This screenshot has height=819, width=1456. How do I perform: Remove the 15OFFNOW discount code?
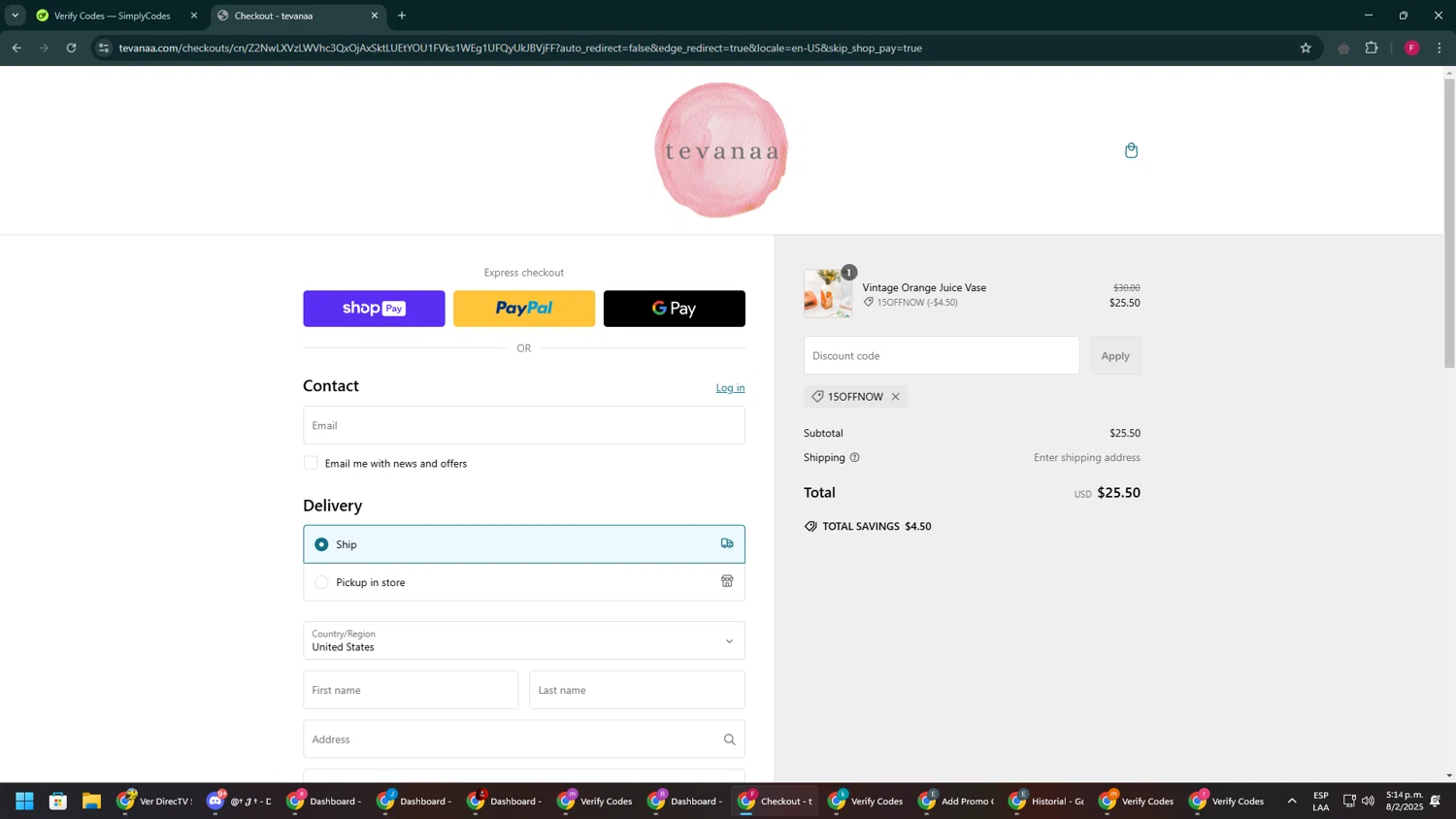pos(895,397)
